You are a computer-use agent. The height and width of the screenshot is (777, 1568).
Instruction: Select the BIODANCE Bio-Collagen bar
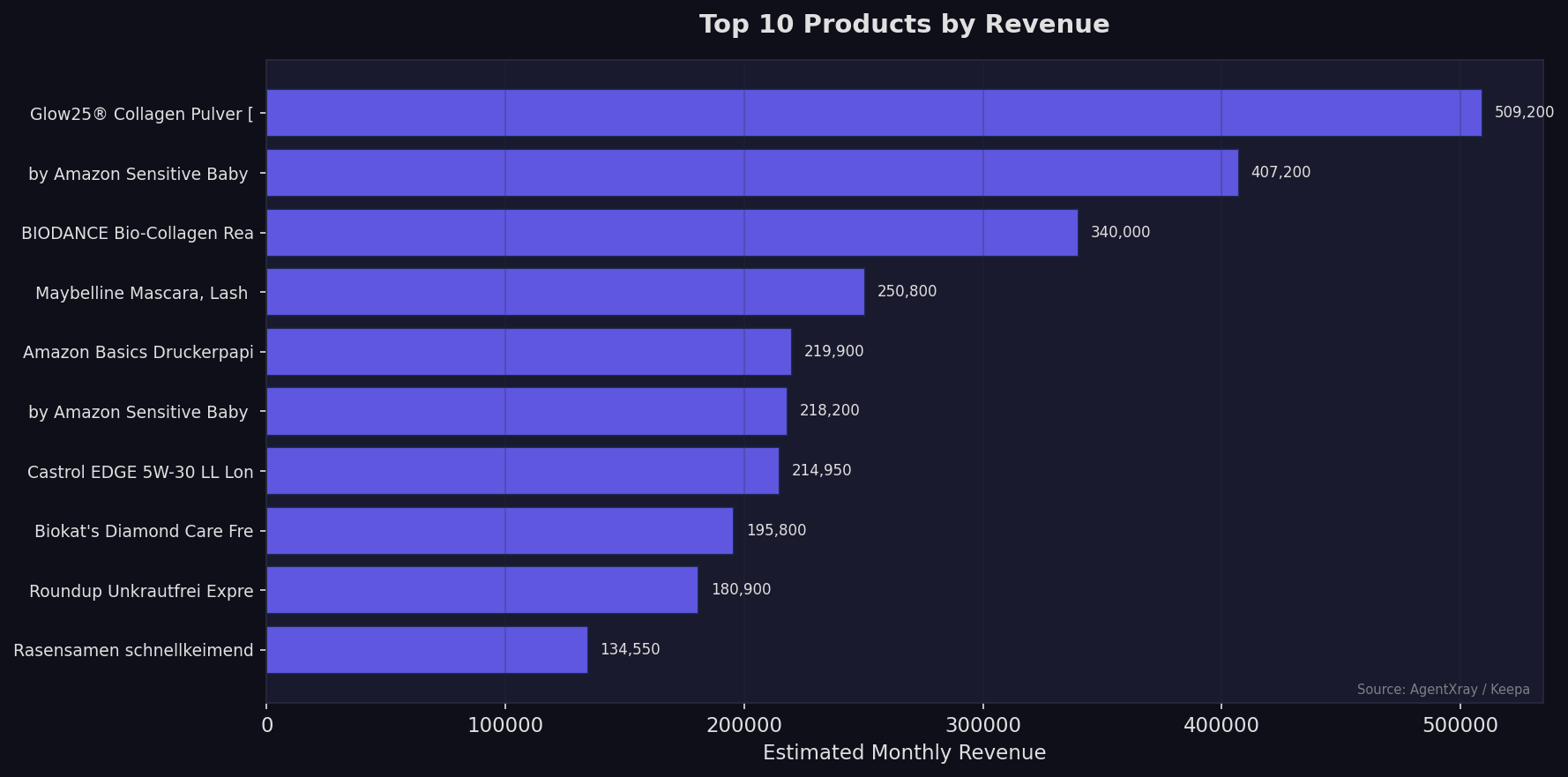tap(672, 233)
